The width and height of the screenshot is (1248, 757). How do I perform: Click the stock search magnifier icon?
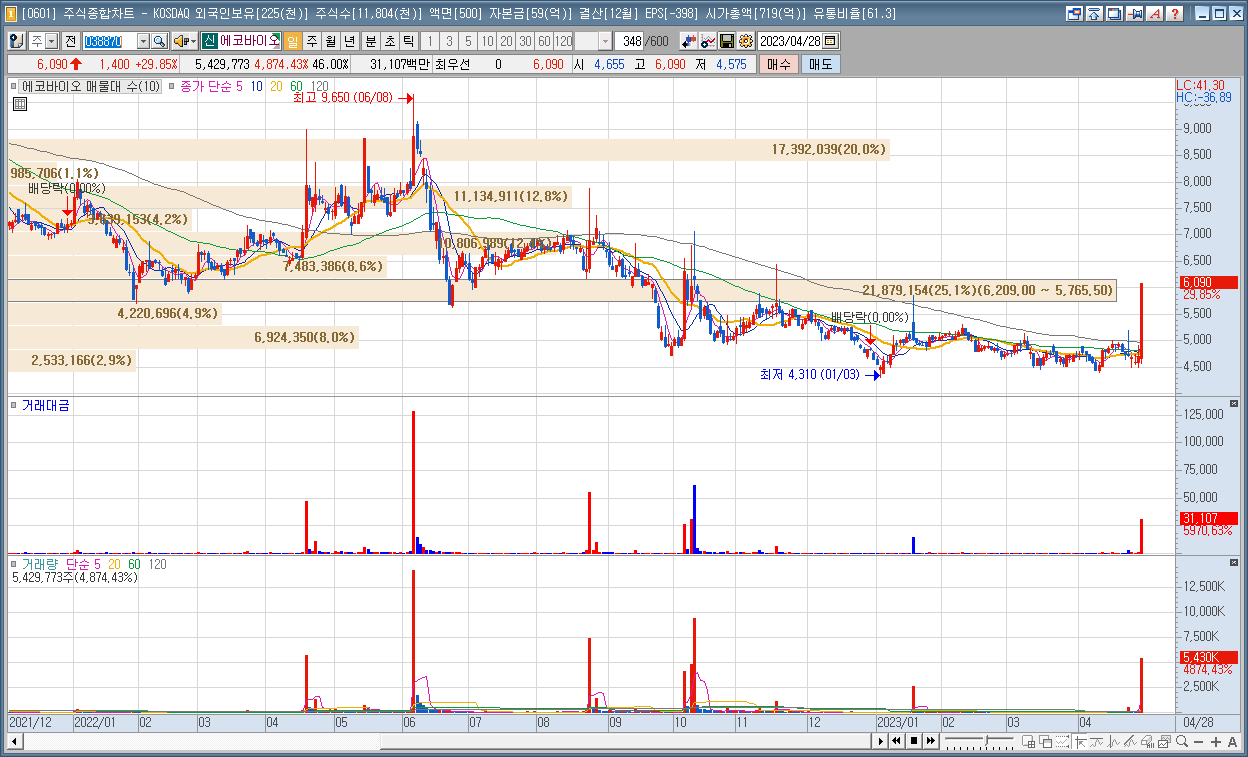click(159, 41)
